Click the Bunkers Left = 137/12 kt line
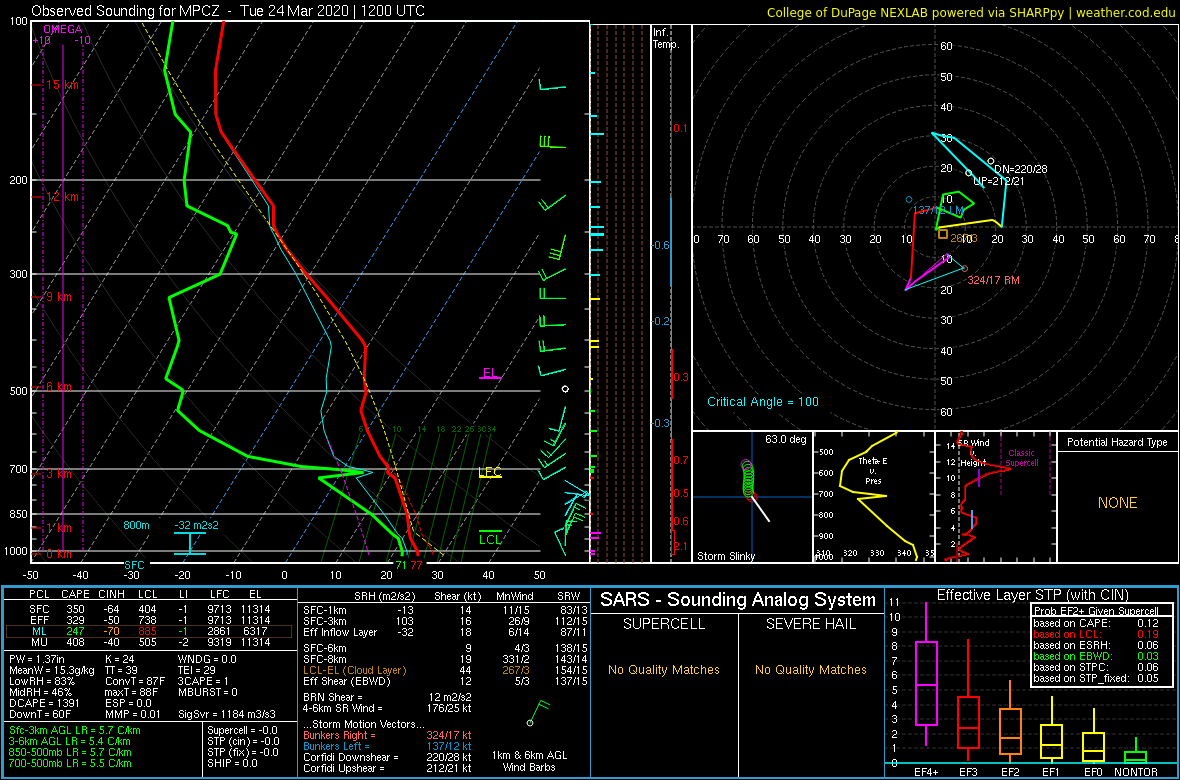Image resolution: width=1180 pixels, height=780 pixels. (x=387, y=746)
